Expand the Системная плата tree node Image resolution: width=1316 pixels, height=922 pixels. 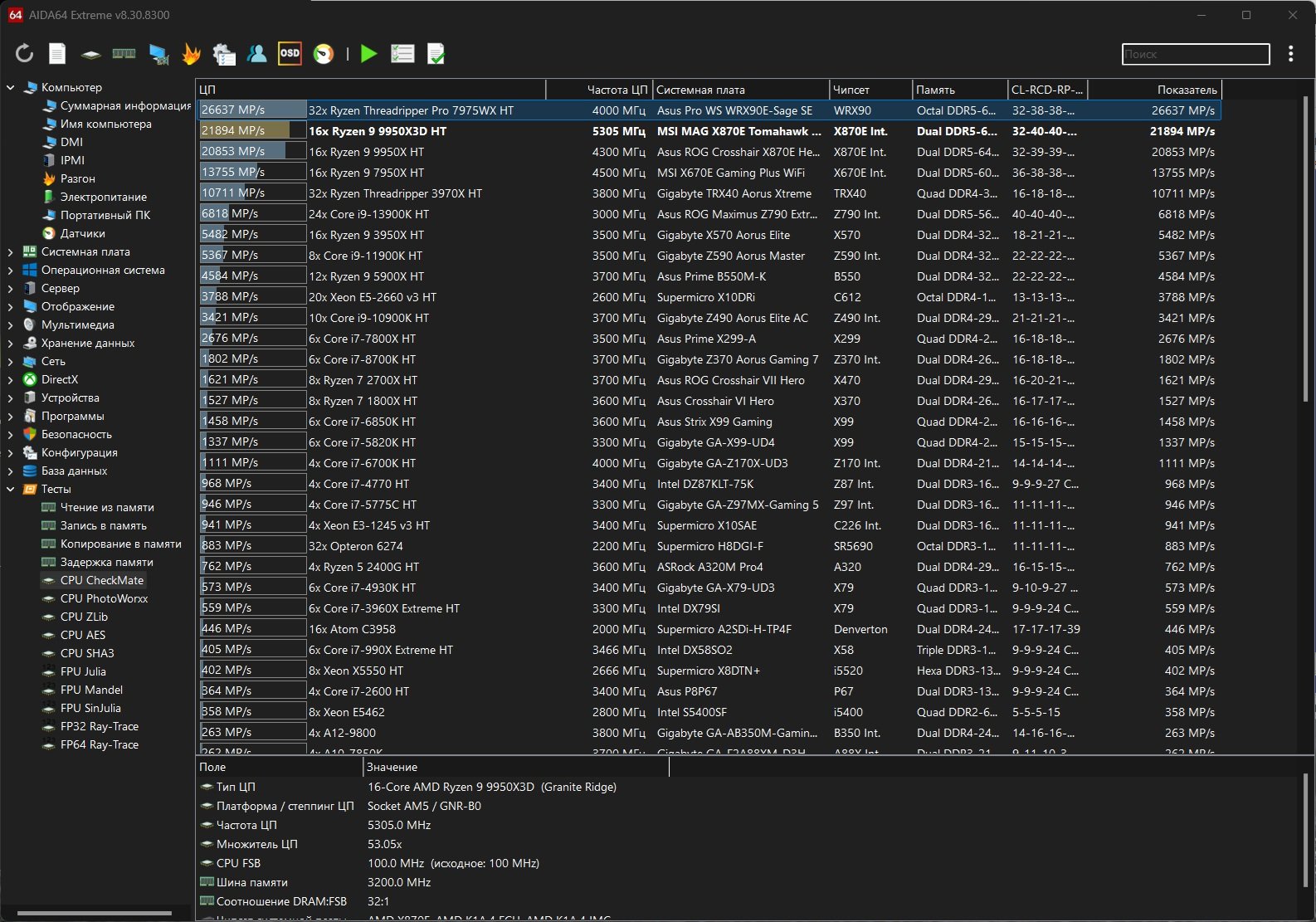11,251
